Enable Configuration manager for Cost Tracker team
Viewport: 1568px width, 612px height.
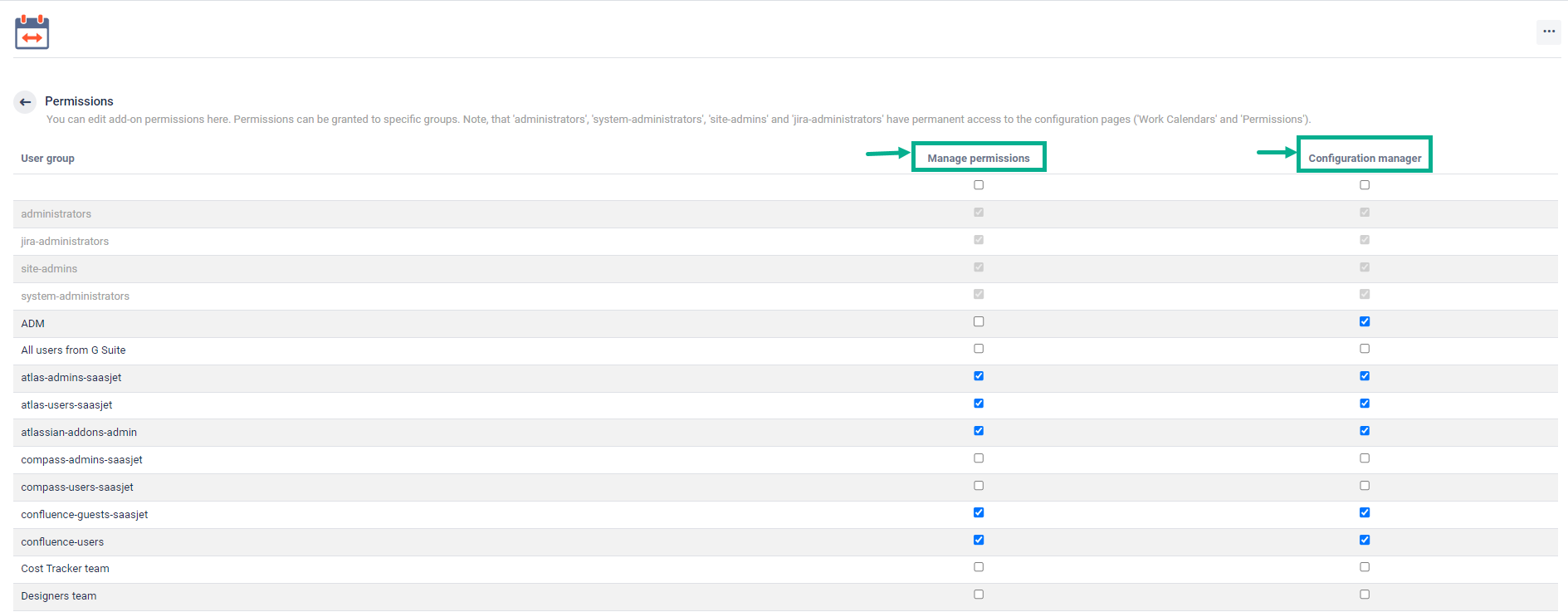(x=1365, y=568)
